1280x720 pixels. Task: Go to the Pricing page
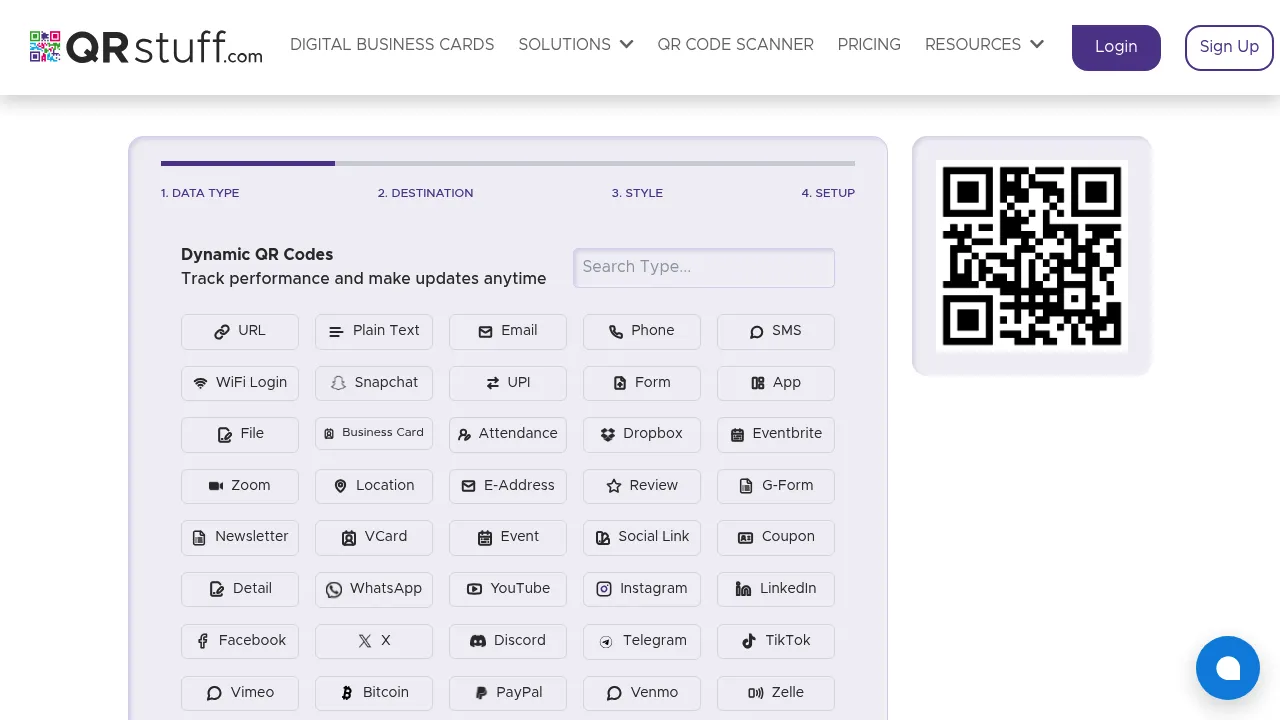tap(869, 45)
